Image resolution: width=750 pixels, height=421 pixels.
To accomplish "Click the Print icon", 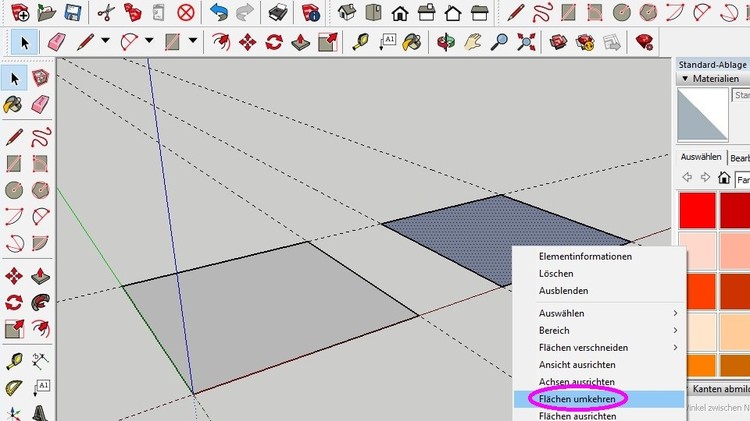I will [x=278, y=12].
